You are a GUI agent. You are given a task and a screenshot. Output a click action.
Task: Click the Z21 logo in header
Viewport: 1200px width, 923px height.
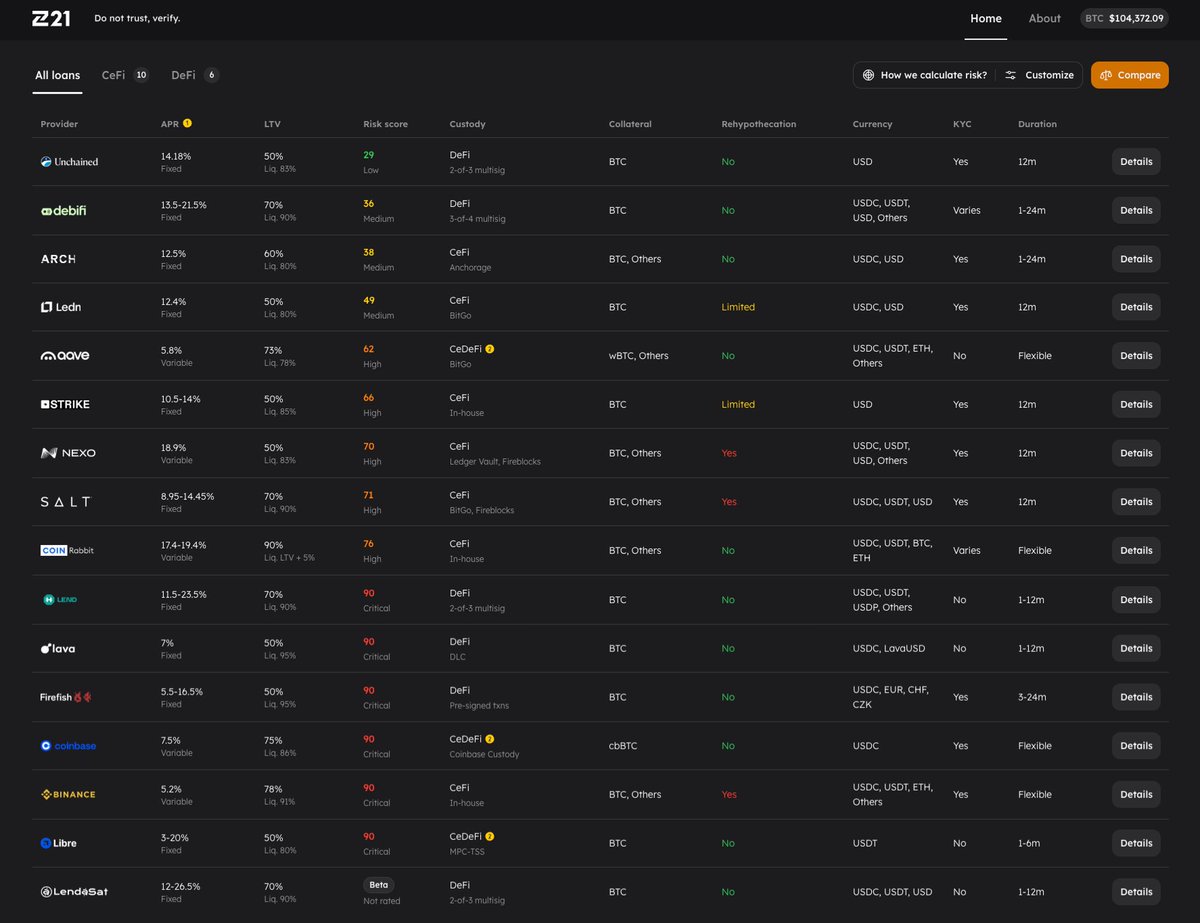(51, 18)
